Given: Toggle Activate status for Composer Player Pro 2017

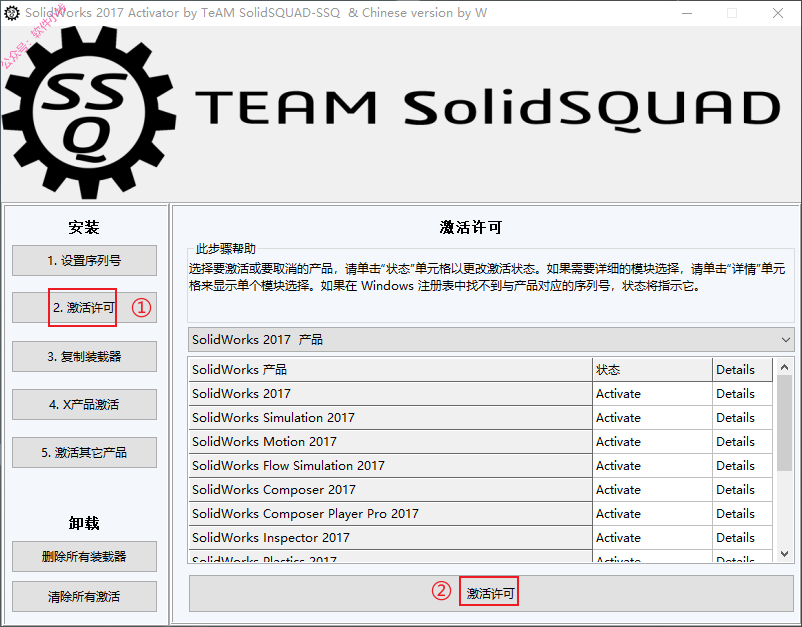Looking at the screenshot, I should click(652, 514).
